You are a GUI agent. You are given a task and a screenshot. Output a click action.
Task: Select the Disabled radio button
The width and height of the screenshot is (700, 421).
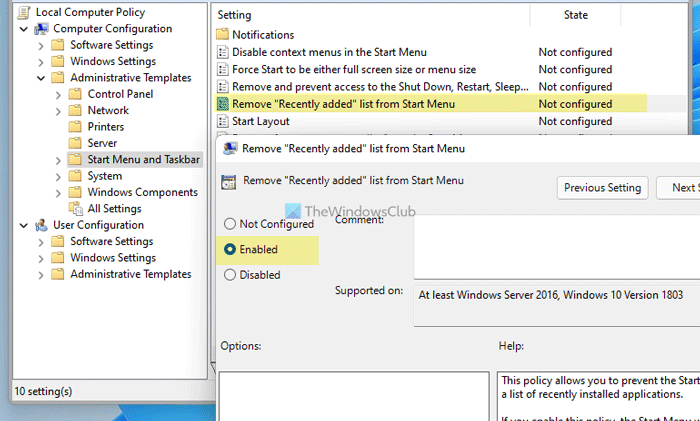click(x=231, y=274)
